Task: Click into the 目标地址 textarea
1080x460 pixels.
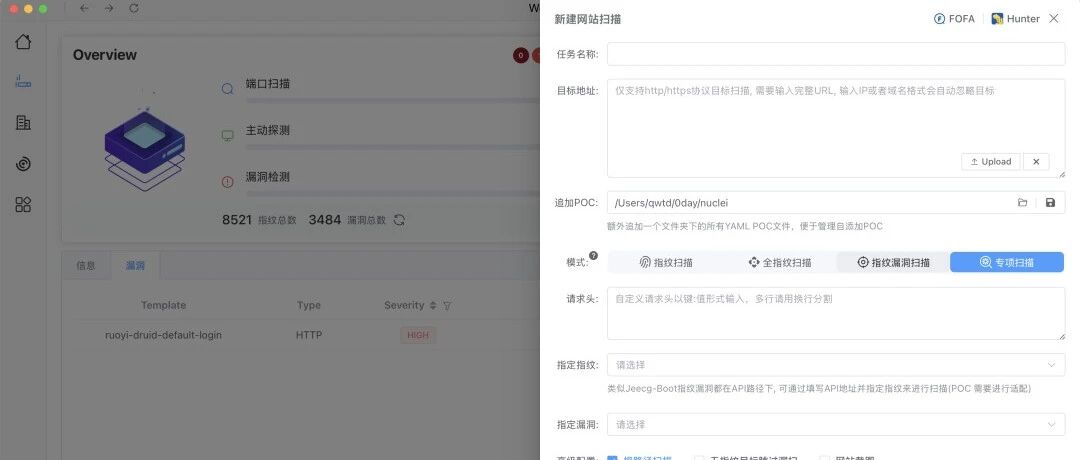Action: (836, 128)
